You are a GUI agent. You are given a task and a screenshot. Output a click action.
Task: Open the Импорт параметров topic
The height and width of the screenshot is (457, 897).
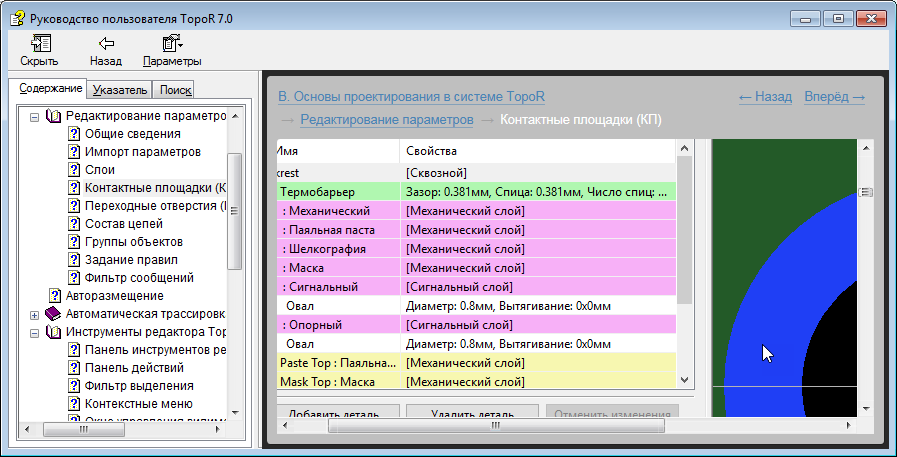[143, 152]
